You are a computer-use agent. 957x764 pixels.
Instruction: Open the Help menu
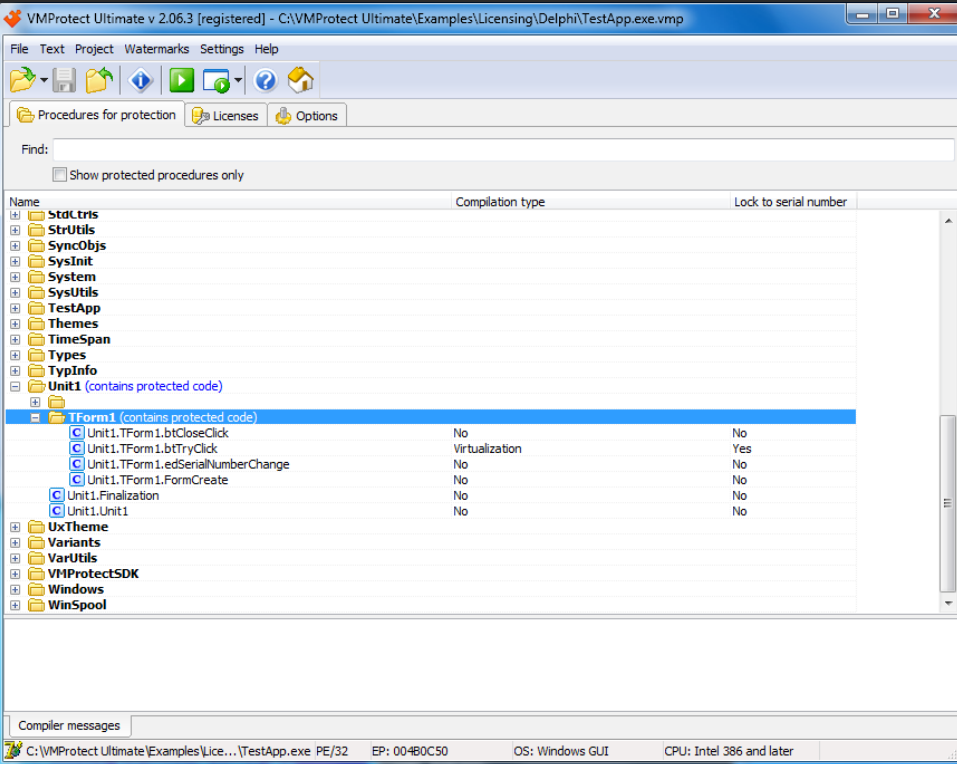(x=266, y=49)
